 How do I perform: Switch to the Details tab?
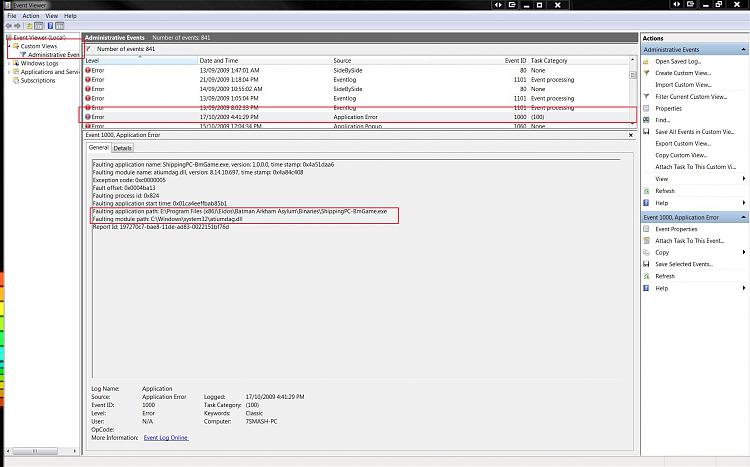[122, 148]
